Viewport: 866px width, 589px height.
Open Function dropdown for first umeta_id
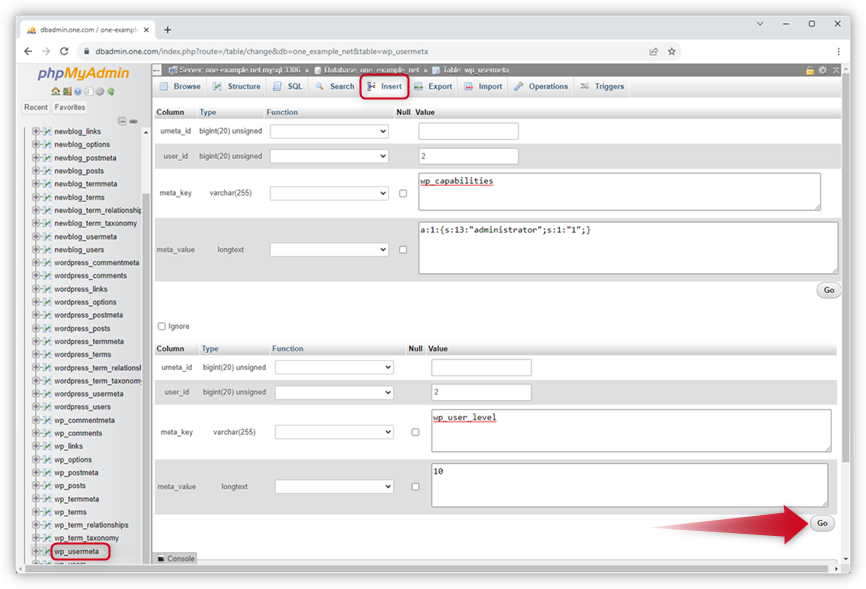tap(329, 132)
